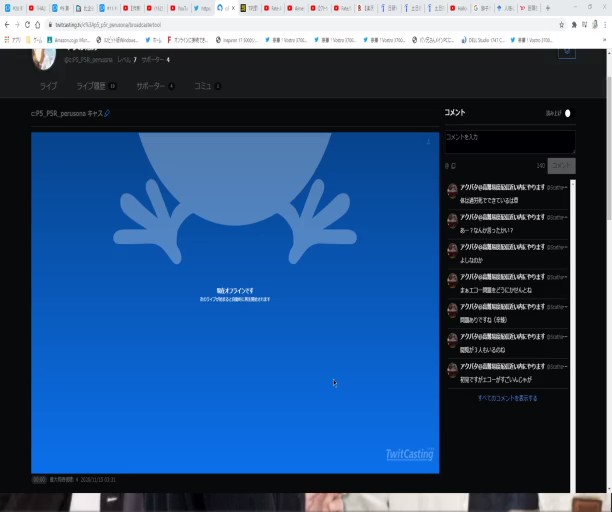612x512 pixels.
Task: Open the ライブ tab
Action: click(x=48, y=86)
